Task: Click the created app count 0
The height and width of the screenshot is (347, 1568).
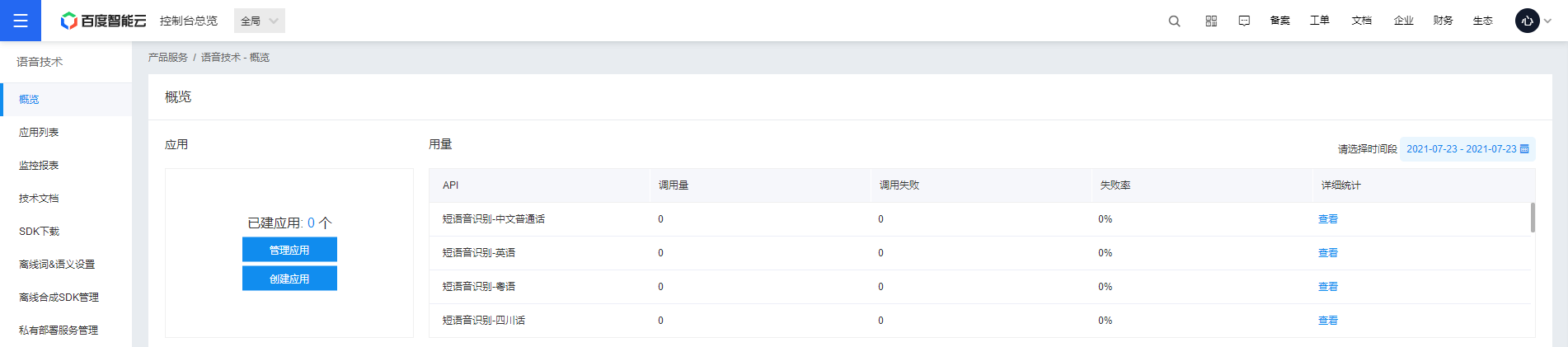Action: tap(311, 223)
